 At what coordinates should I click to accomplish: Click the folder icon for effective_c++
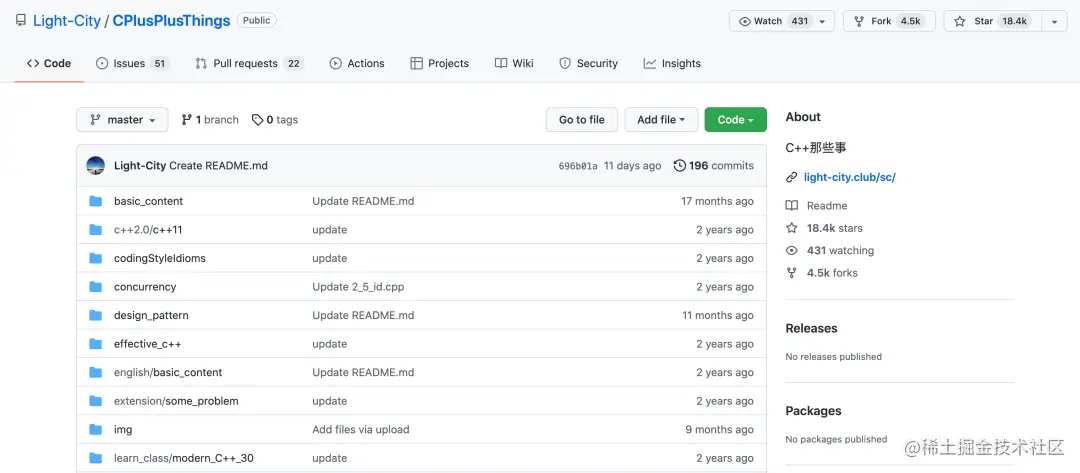coord(96,344)
